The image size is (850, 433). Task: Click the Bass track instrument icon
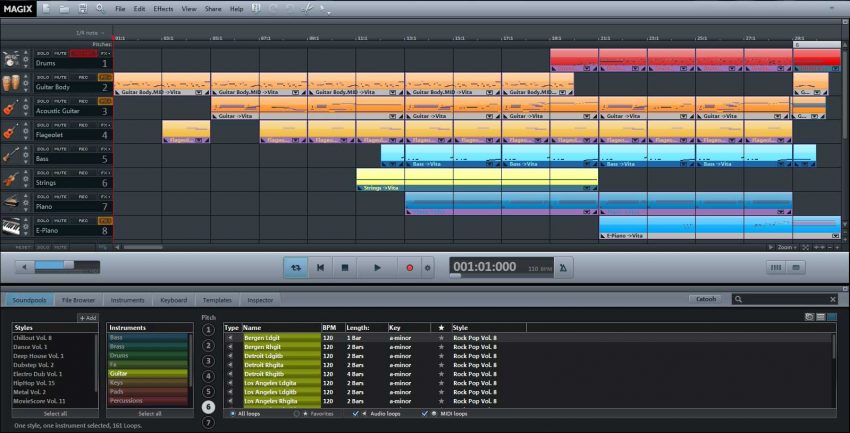click(11, 155)
